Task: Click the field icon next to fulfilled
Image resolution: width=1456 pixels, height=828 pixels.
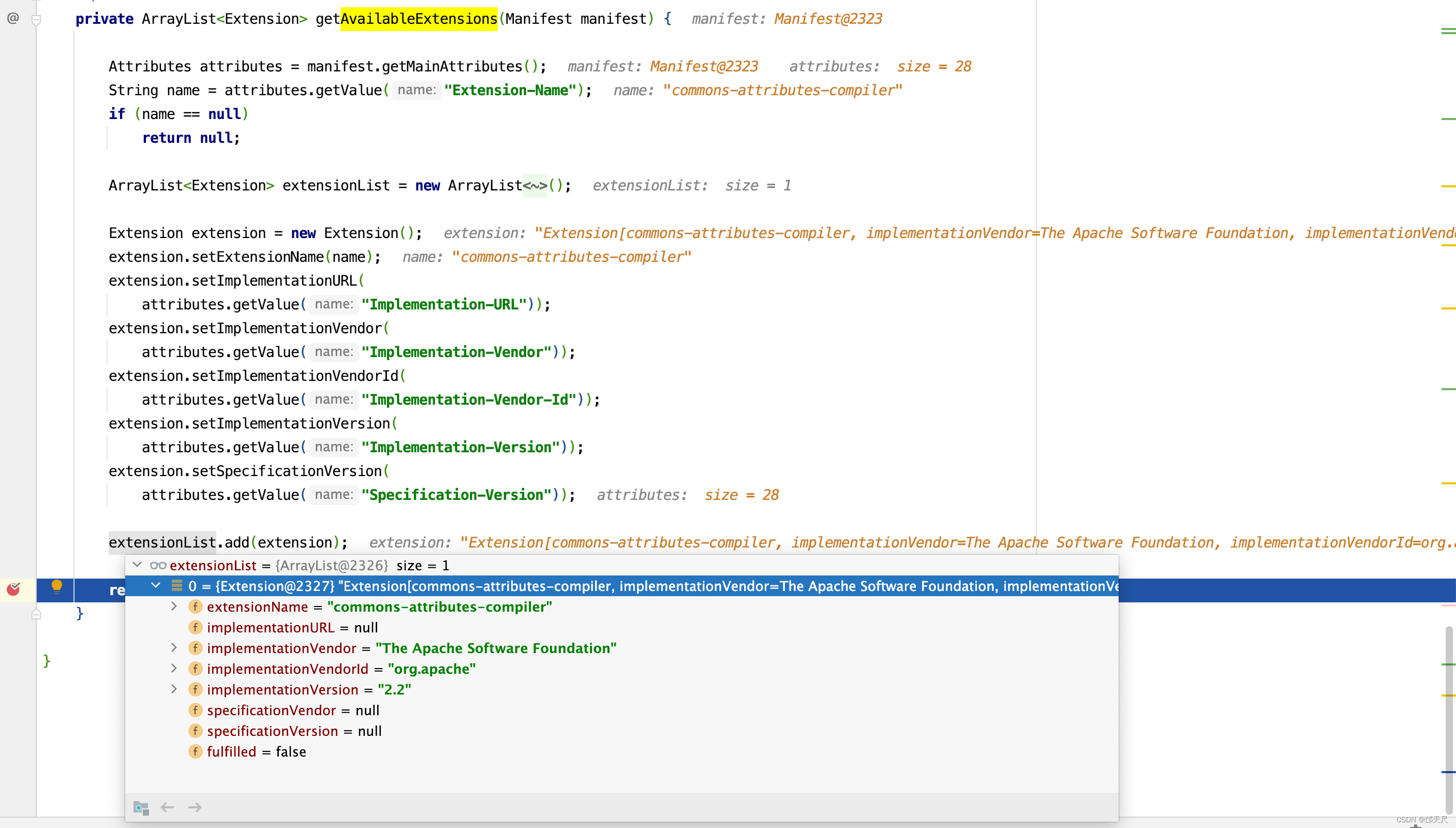Action: tap(195, 751)
